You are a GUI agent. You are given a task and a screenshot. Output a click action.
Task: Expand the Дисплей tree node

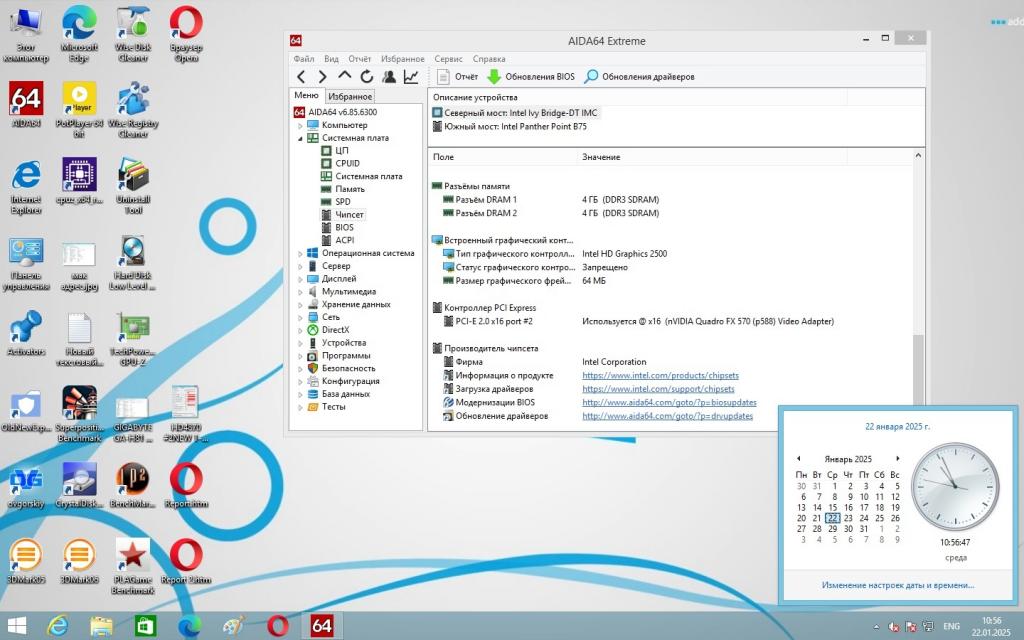[300, 279]
